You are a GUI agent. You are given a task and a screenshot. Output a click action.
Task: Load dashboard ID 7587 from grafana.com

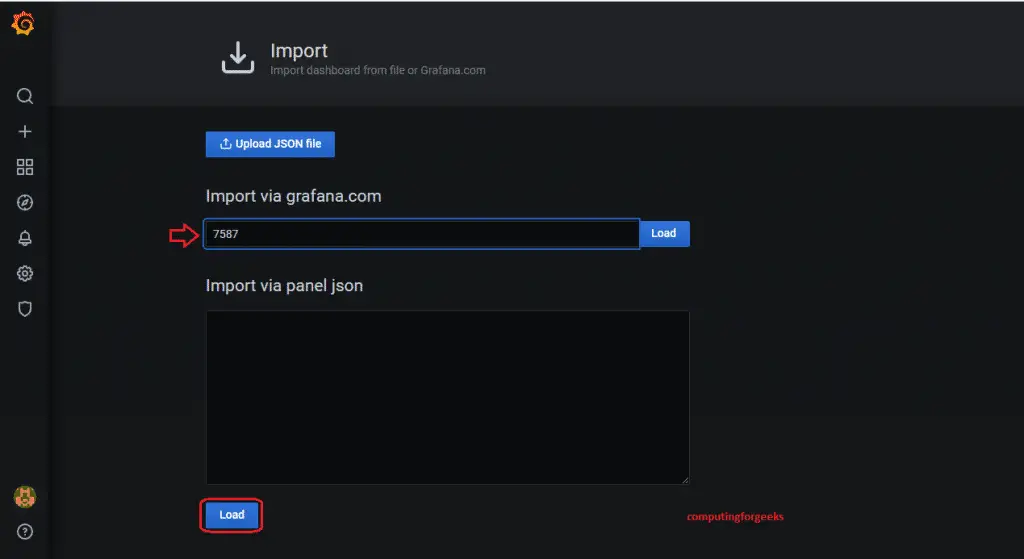(664, 233)
